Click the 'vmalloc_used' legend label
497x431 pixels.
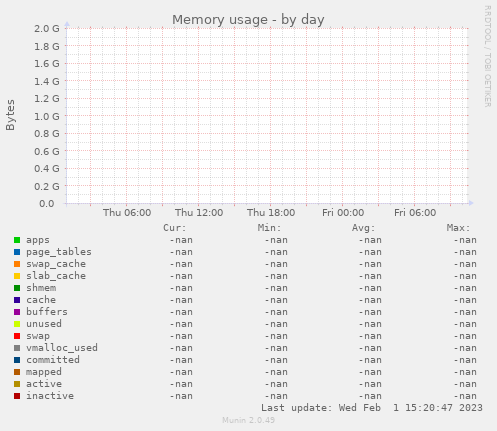click(62, 348)
